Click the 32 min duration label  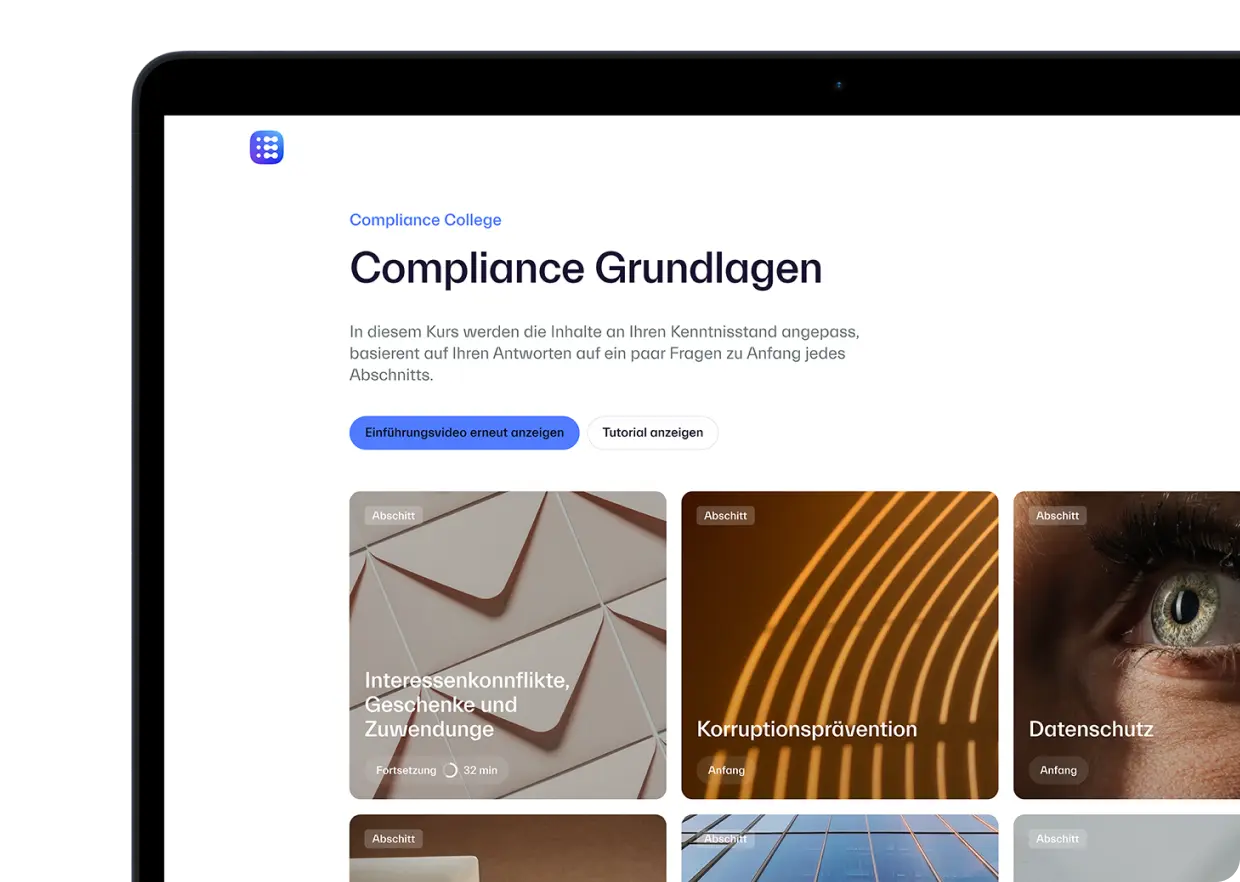479,769
